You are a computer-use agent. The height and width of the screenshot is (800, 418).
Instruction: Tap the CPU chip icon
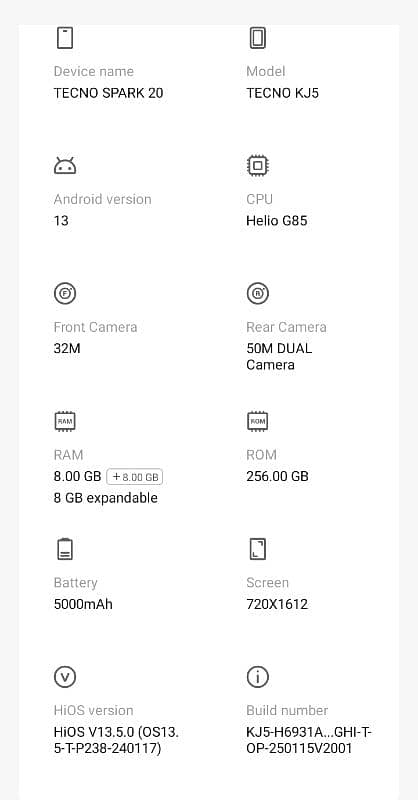[257, 166]
